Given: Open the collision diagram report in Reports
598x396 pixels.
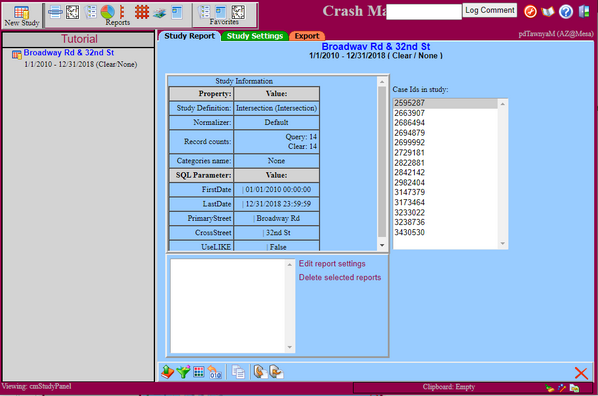Looking at the screenshot, I should [72, 12].
